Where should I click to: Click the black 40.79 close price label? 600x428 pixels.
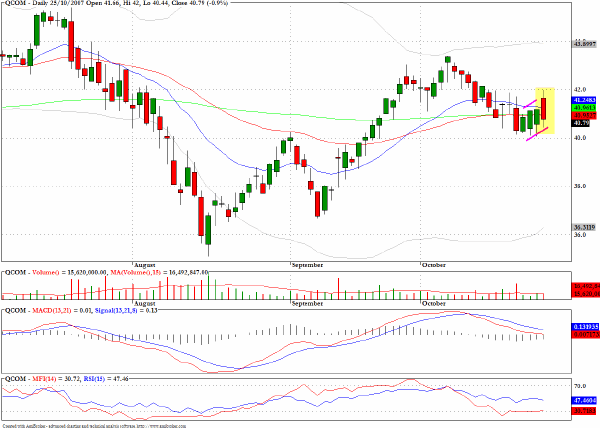pyautogui.click(x=581, y=123)
